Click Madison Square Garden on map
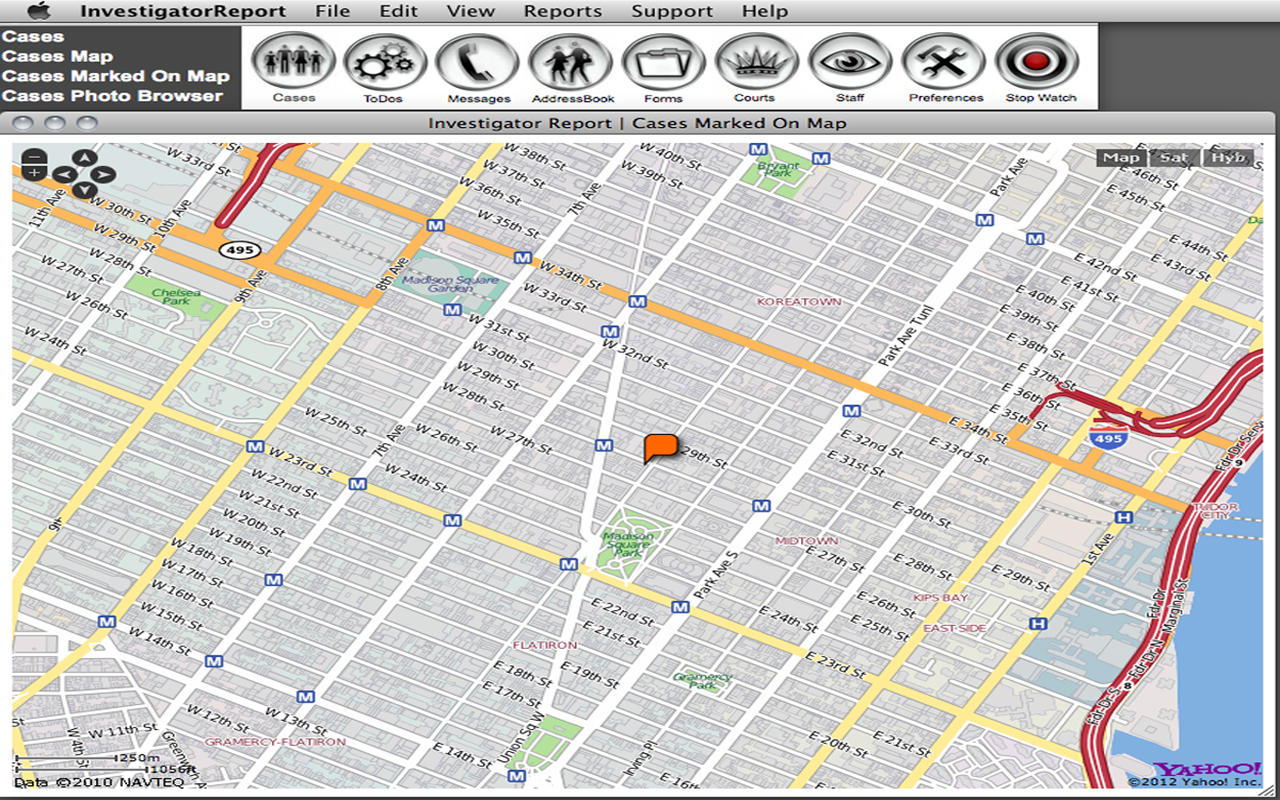 point(450,282)
